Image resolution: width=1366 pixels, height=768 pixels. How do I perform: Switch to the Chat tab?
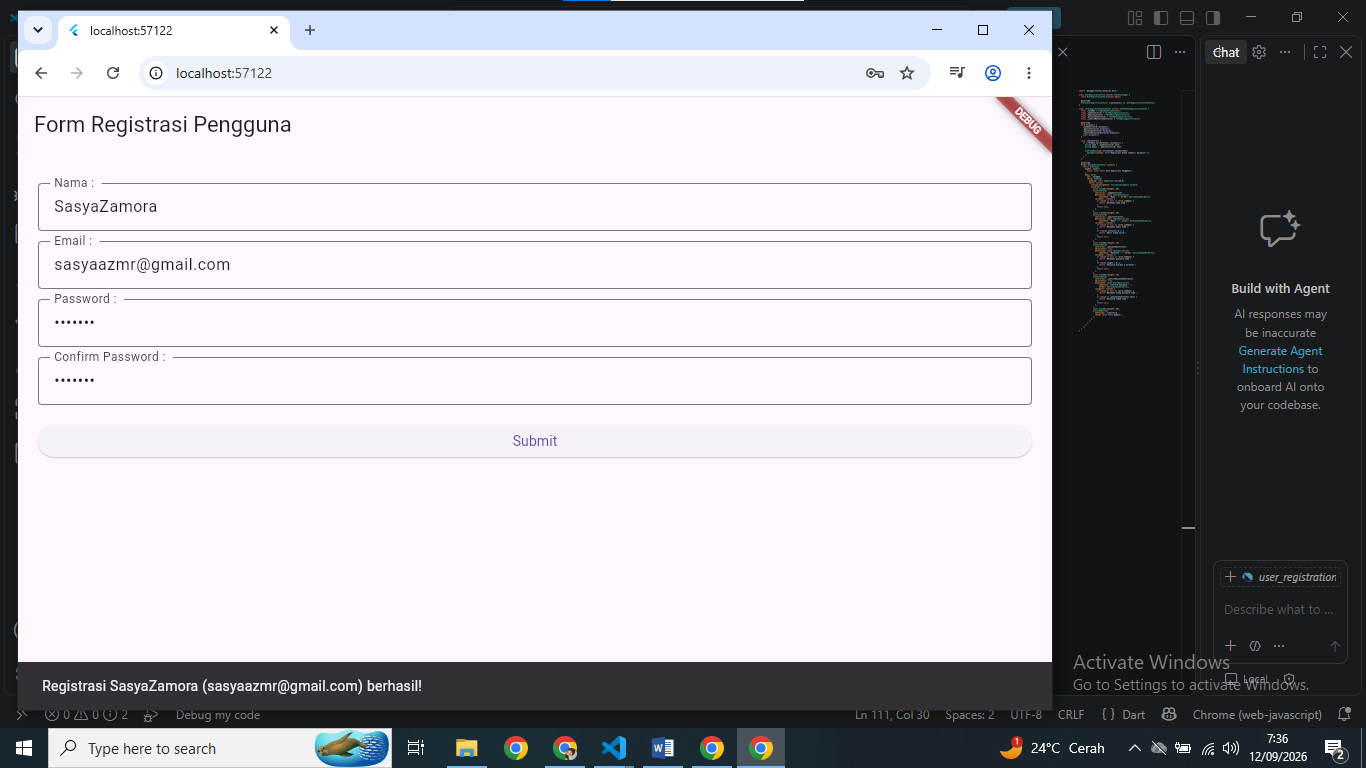point(1226,52)
